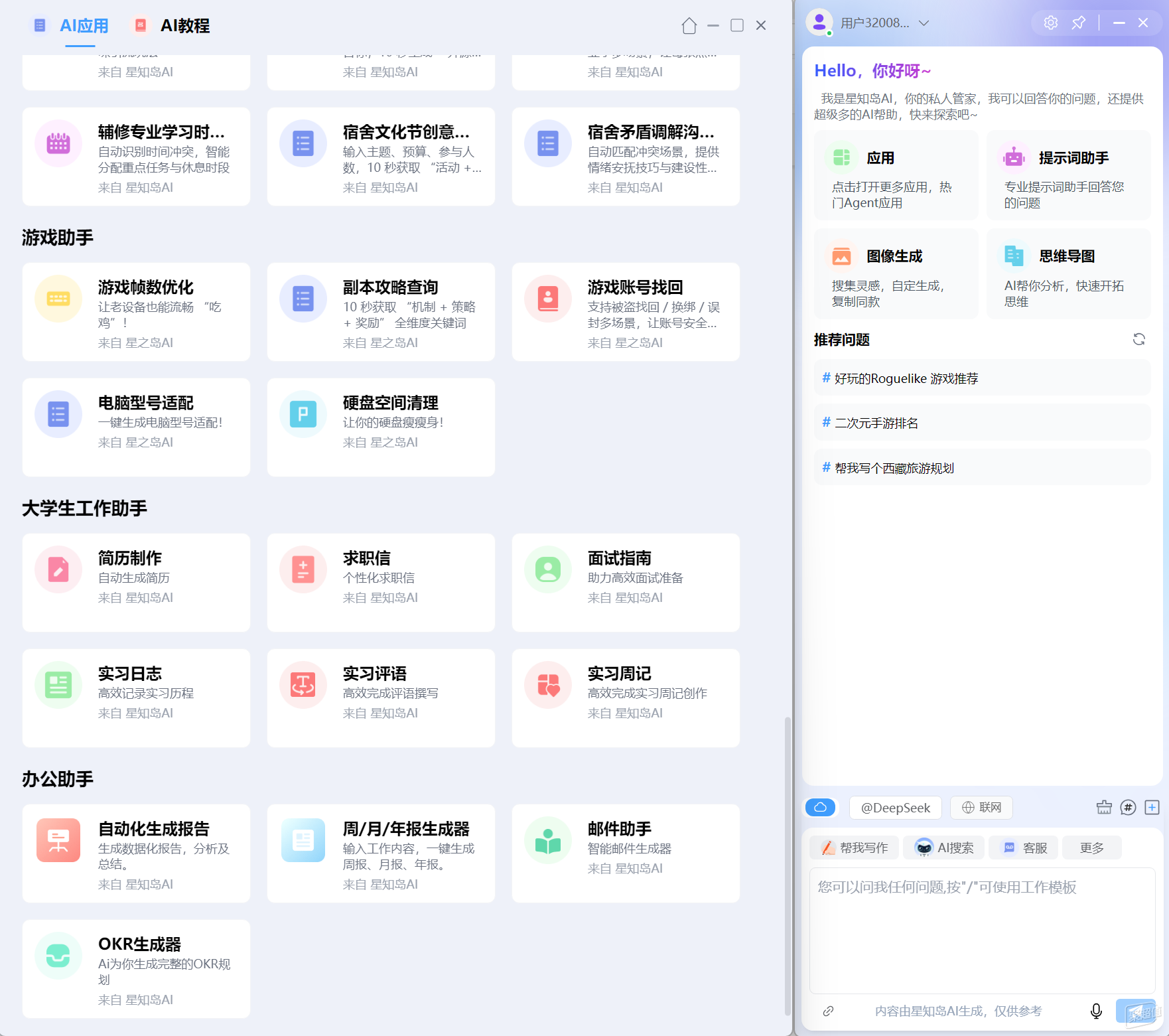Ask 二次元手游排名 question

tap(982, 423)
